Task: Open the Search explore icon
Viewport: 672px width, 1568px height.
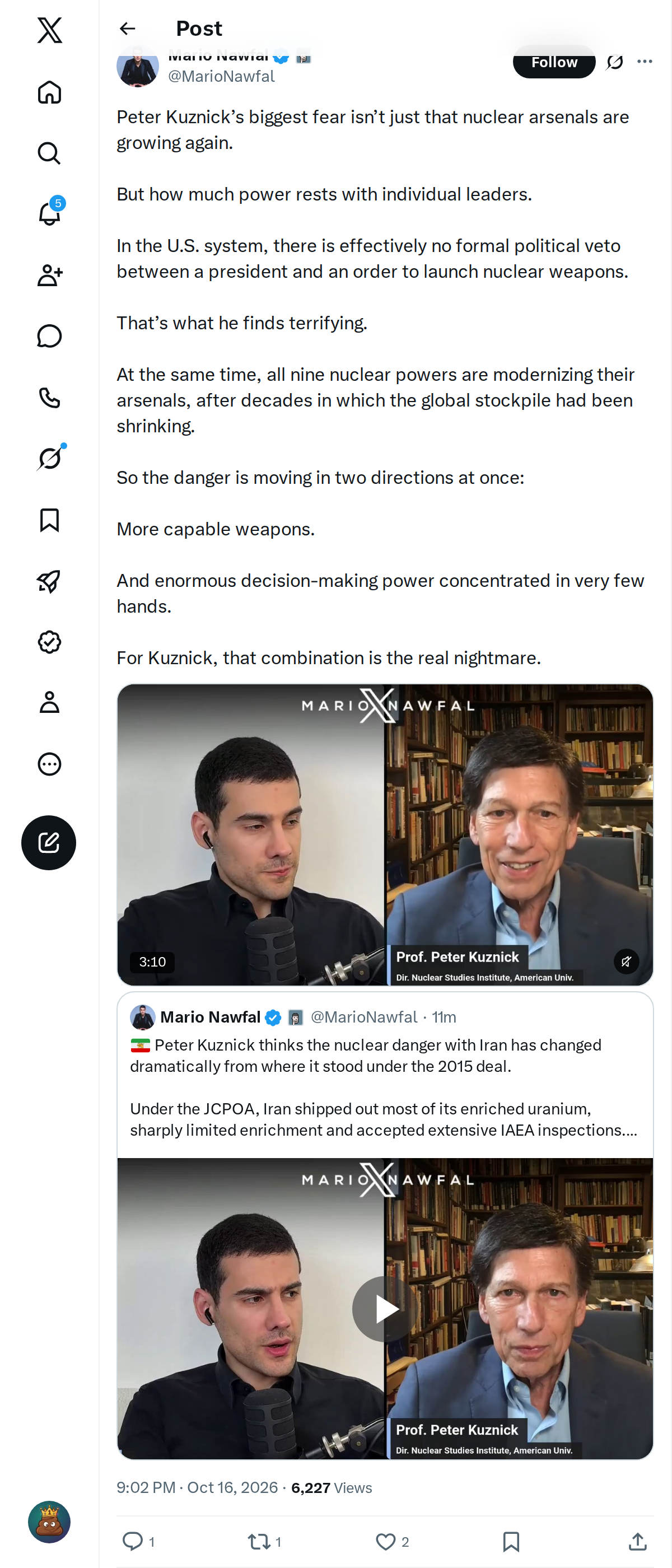Action: click(x=49, y=153)
